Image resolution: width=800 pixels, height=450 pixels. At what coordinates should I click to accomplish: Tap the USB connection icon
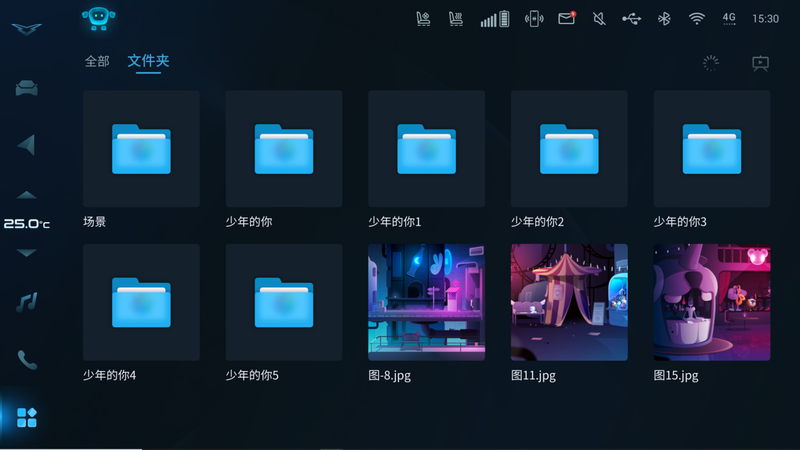click(x=632, y=19)
